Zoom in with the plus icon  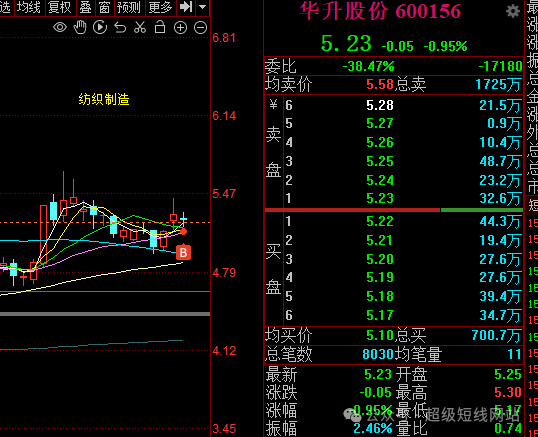[180, 27]
